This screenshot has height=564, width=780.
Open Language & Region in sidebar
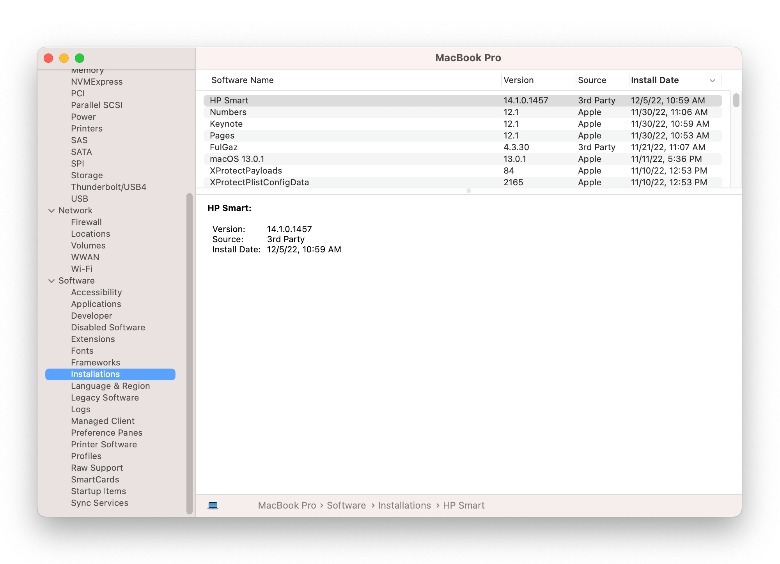point(110,386)
